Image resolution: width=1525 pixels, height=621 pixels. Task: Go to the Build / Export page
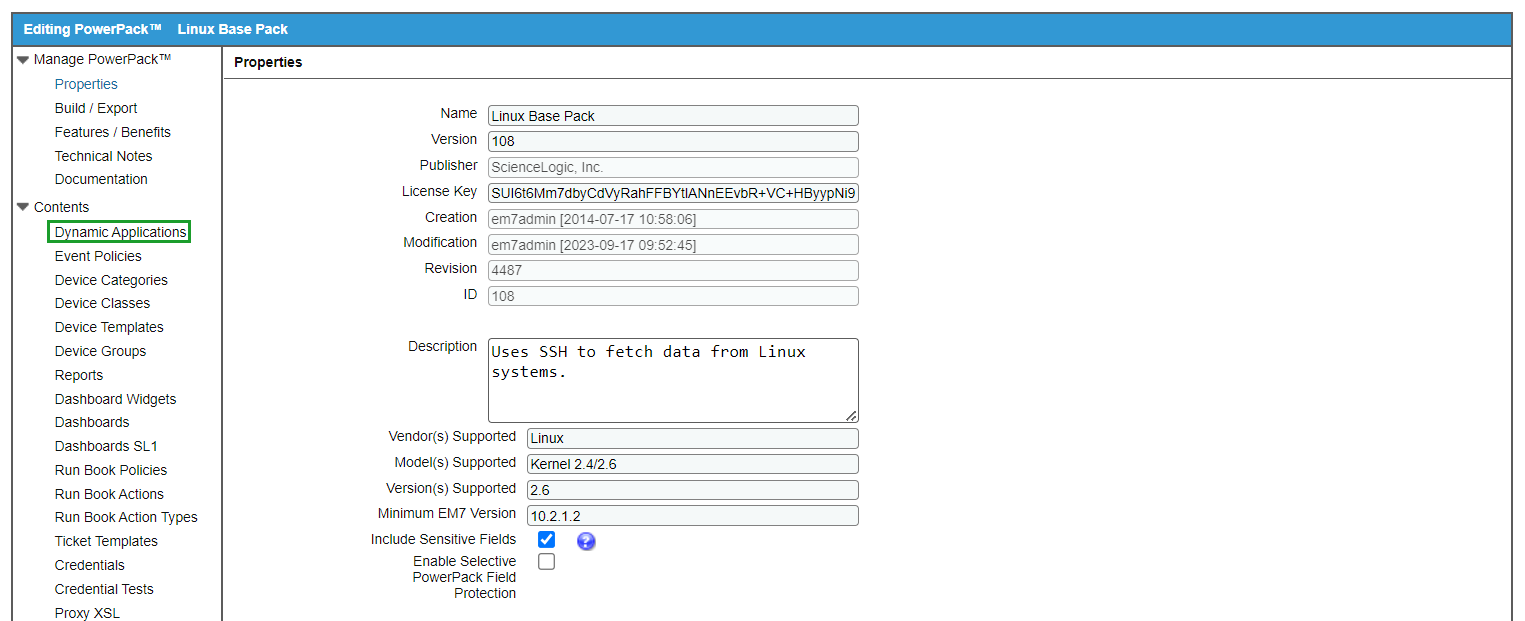click(96, 107)
